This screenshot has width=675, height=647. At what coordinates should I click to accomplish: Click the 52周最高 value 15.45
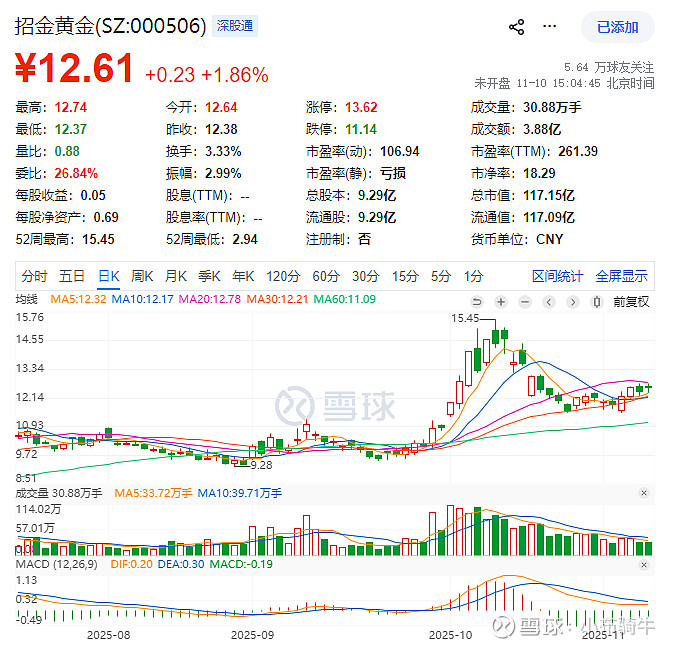coord(98,239)
